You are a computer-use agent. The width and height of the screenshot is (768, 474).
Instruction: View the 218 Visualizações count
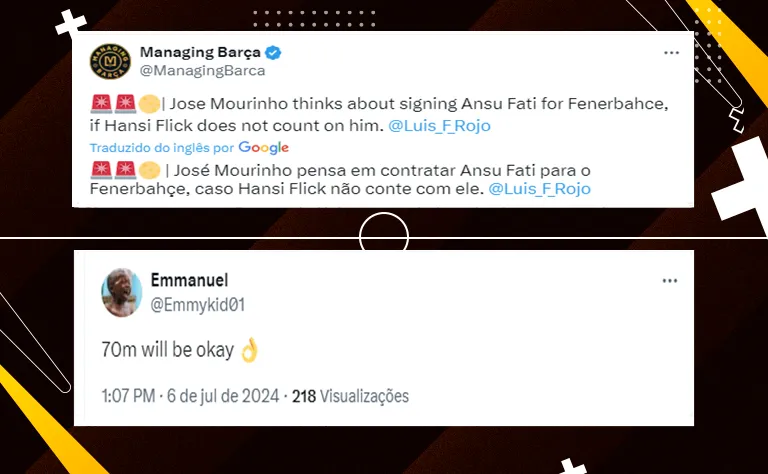coord(350,397)
